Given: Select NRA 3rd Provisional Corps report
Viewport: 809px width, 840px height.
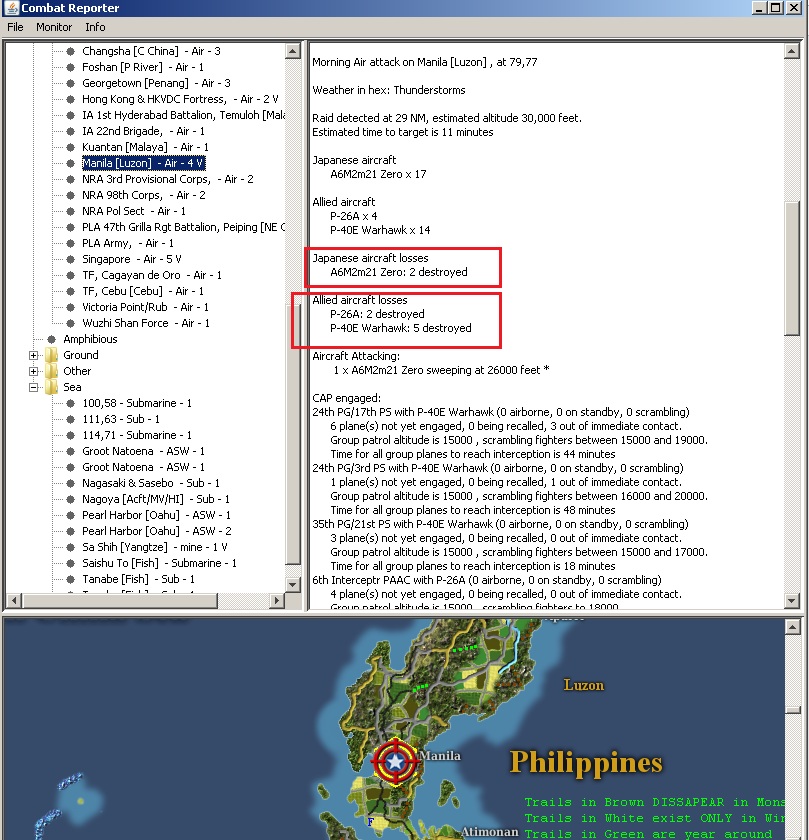Looking at the screenshot, I should pos(168,179).
